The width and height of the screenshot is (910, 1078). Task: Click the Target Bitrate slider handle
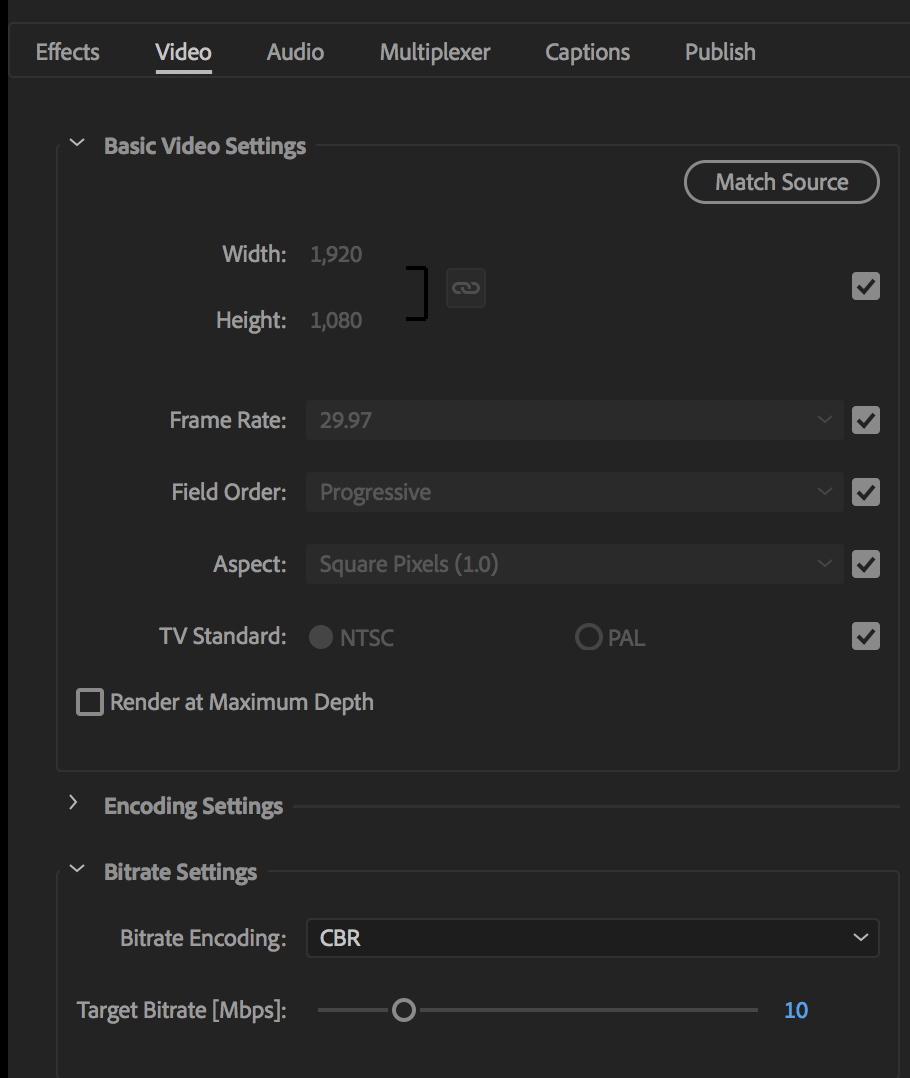[404, 1010]
